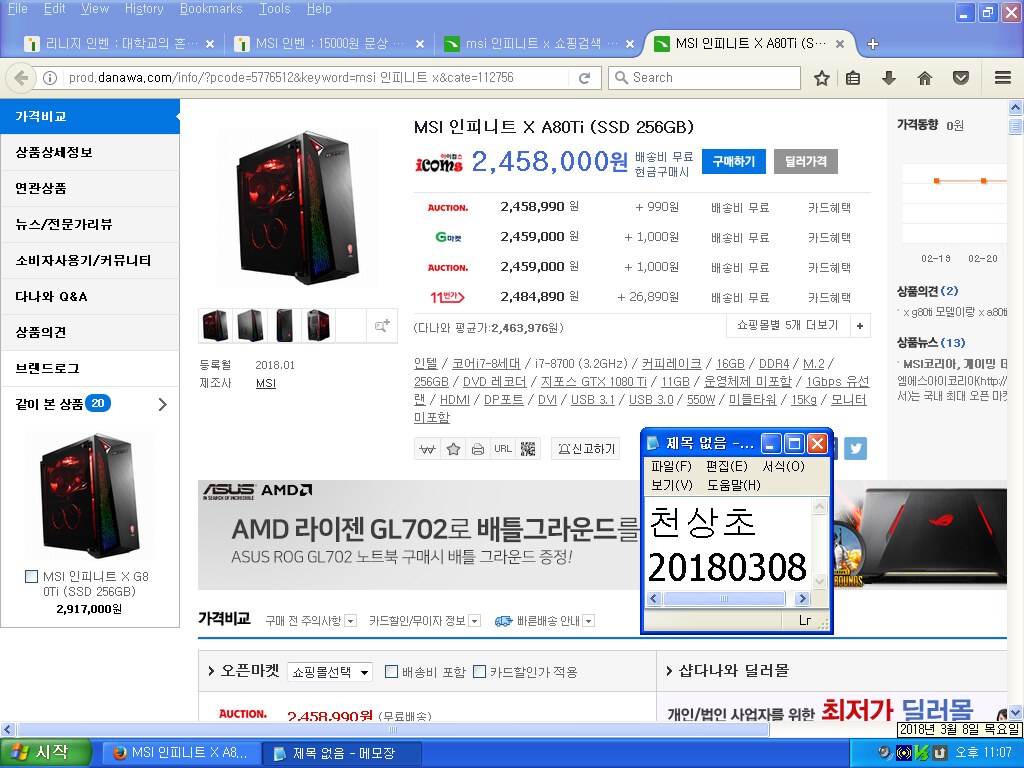
Task: Add product to favorites star icon
Action: tap(453, 449)
